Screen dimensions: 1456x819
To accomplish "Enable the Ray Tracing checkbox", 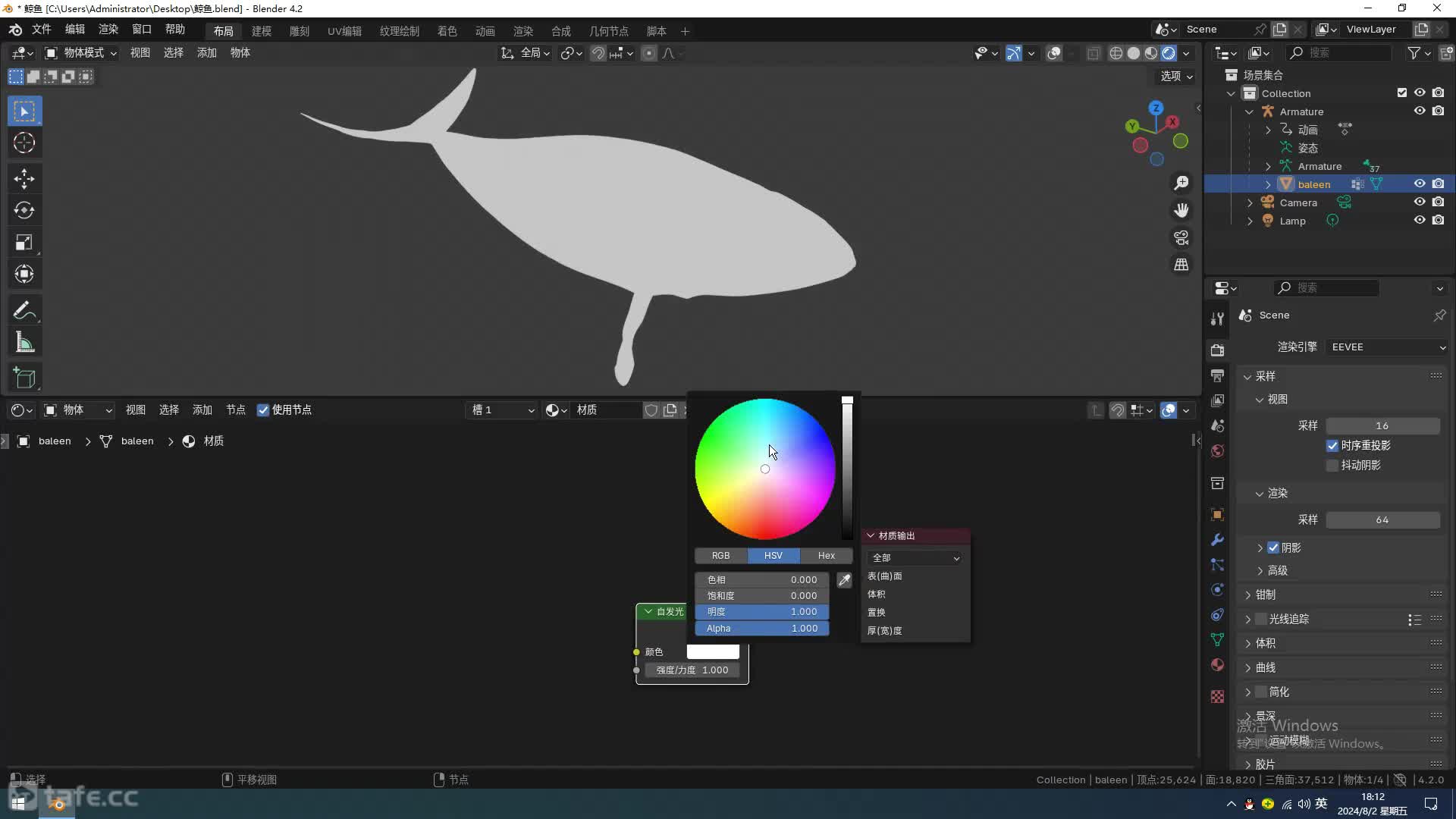I will point(1261,620).
